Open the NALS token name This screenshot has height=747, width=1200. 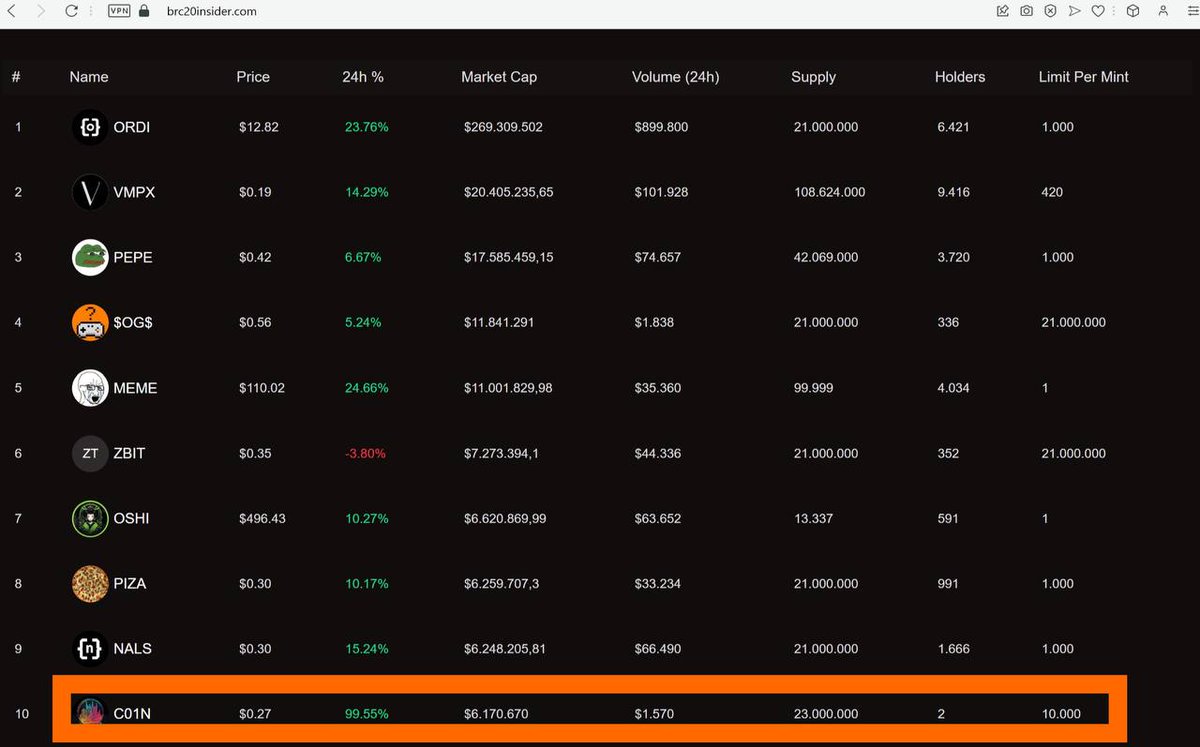[x=133, y=648]
